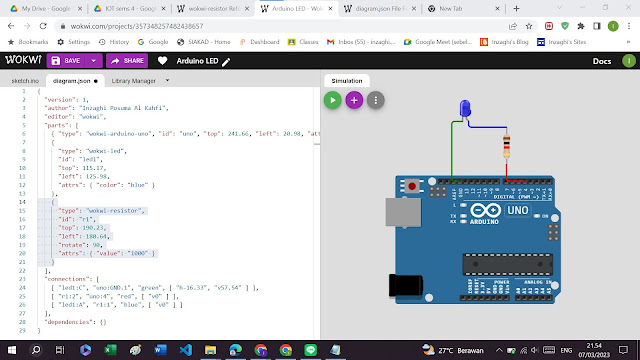
Task: Show hidden system tray icons chevron
Action: tap(499, 350)
